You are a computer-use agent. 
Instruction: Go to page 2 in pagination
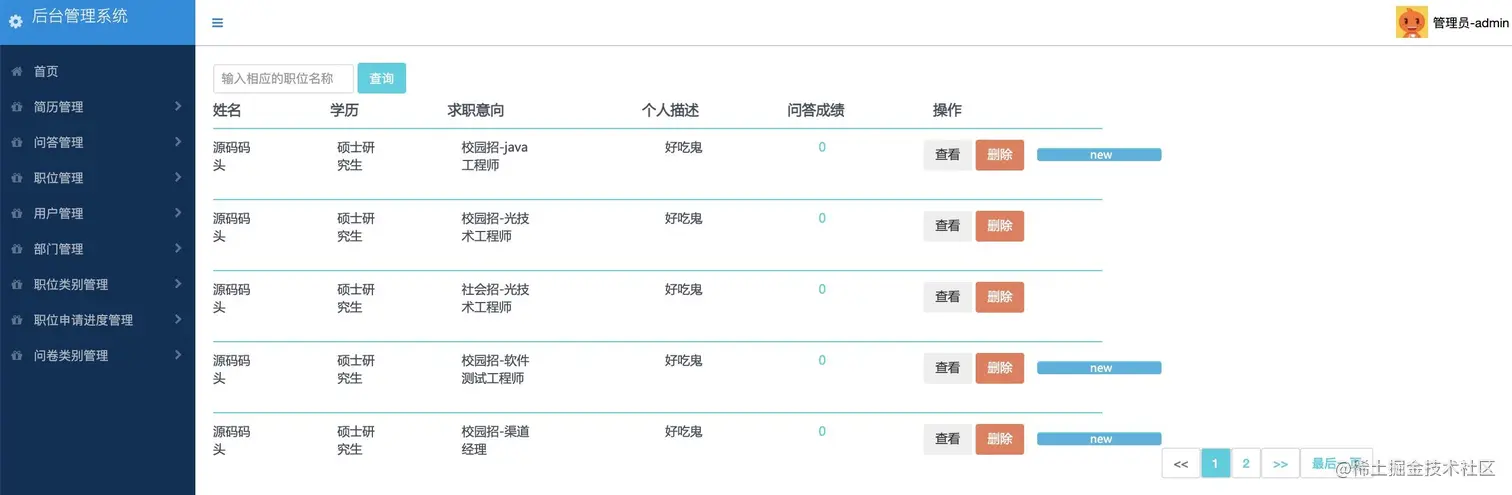click(1245, 463)
